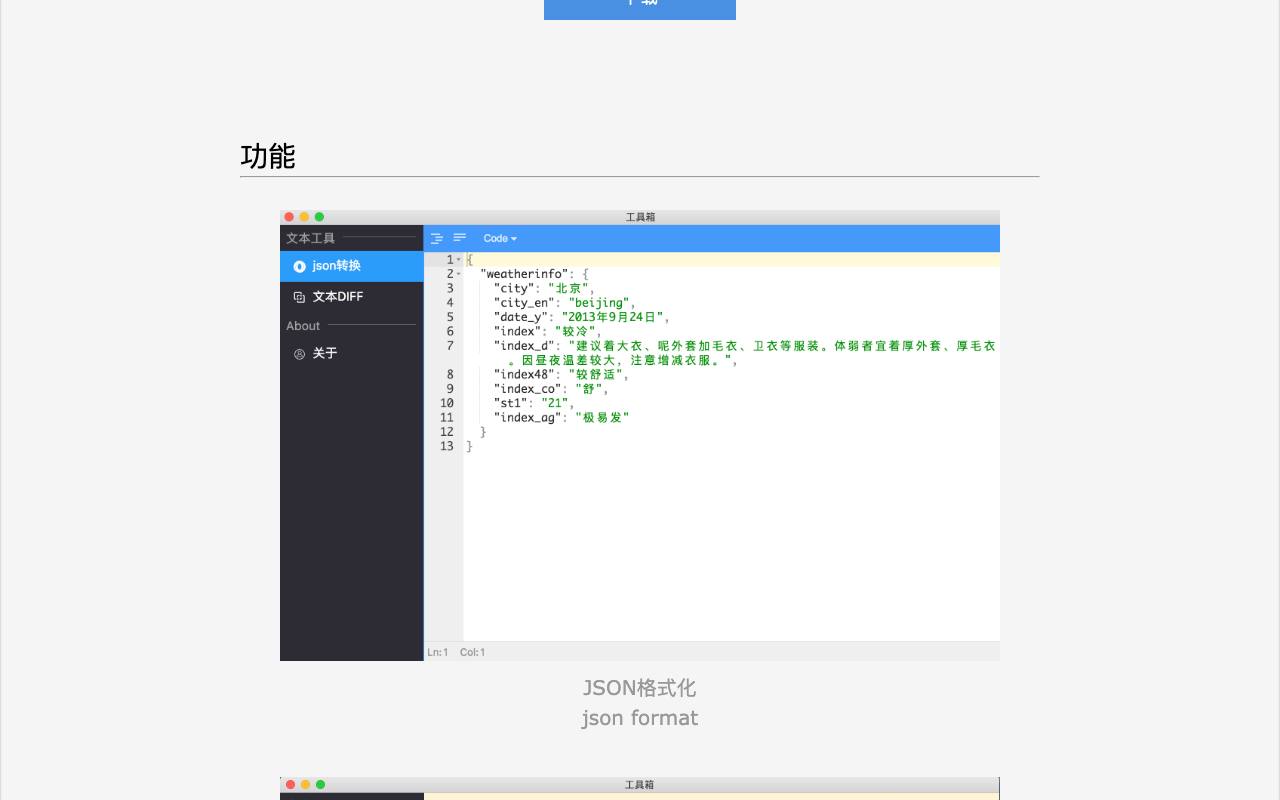Click the "st1" key
This screenshot has height=800, width=1280.
pos(510,403)
